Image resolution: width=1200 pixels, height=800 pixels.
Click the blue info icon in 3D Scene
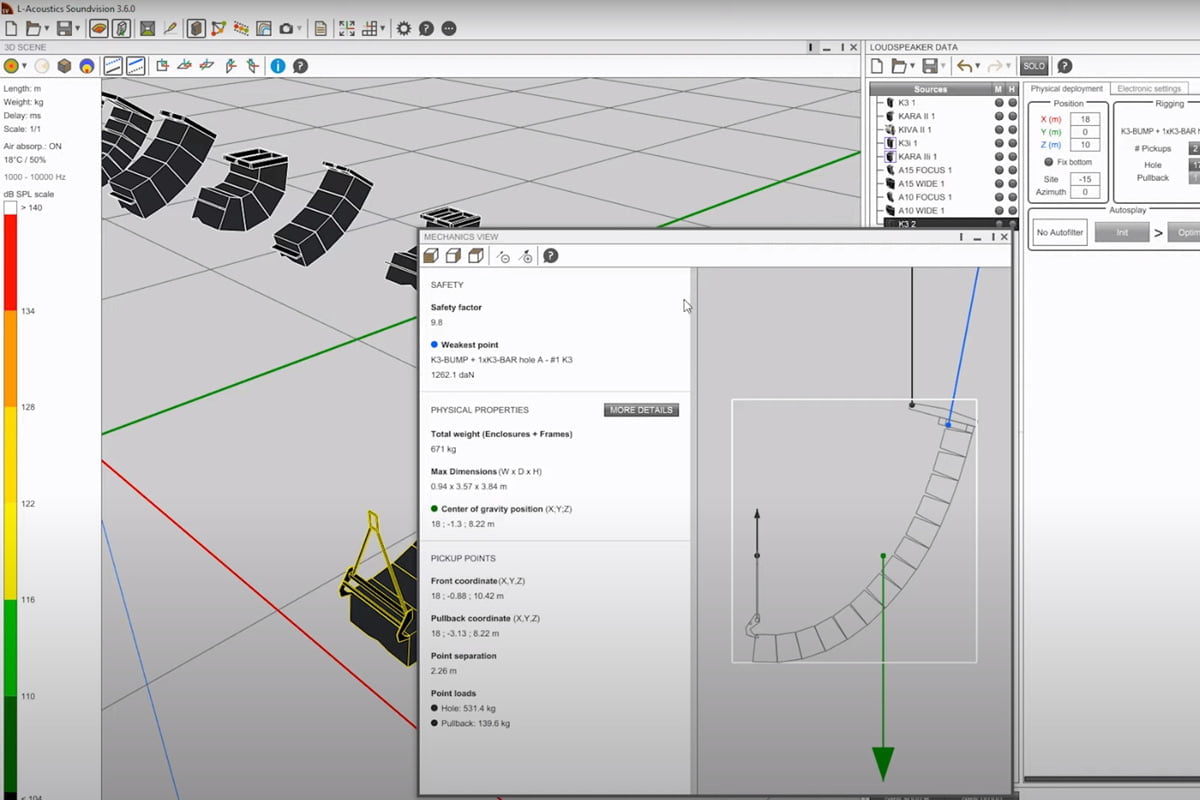click(277, 66)
